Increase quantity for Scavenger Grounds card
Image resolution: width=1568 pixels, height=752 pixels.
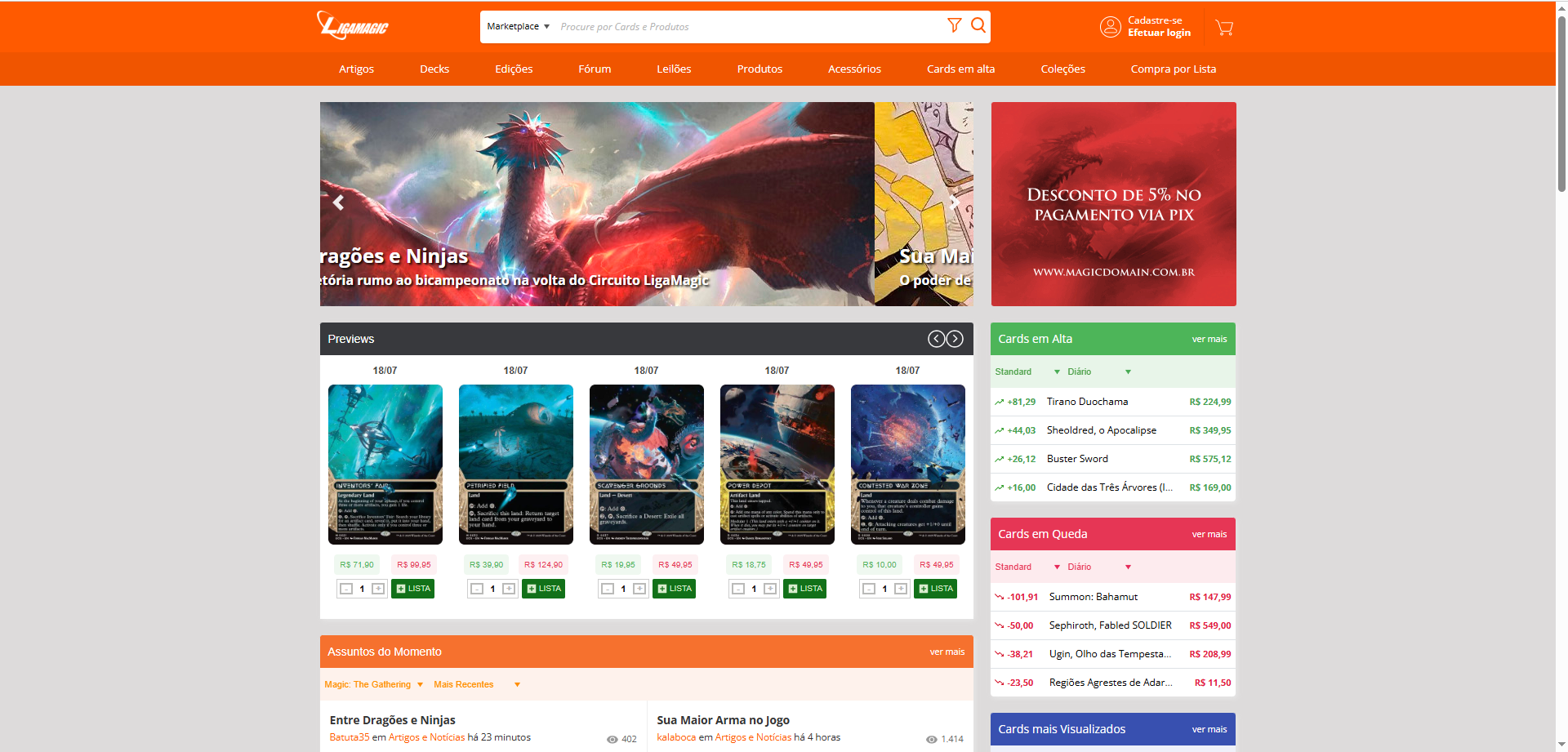(639, 589)
